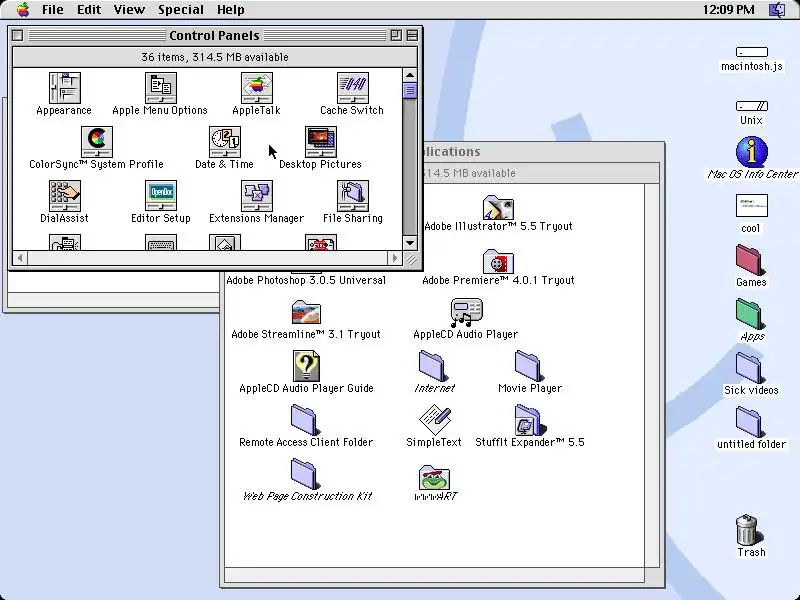This screenshot has width=800, height=600.
Task: Open the red Games folder
Action: pyautogui.click(x=750, y=260)
